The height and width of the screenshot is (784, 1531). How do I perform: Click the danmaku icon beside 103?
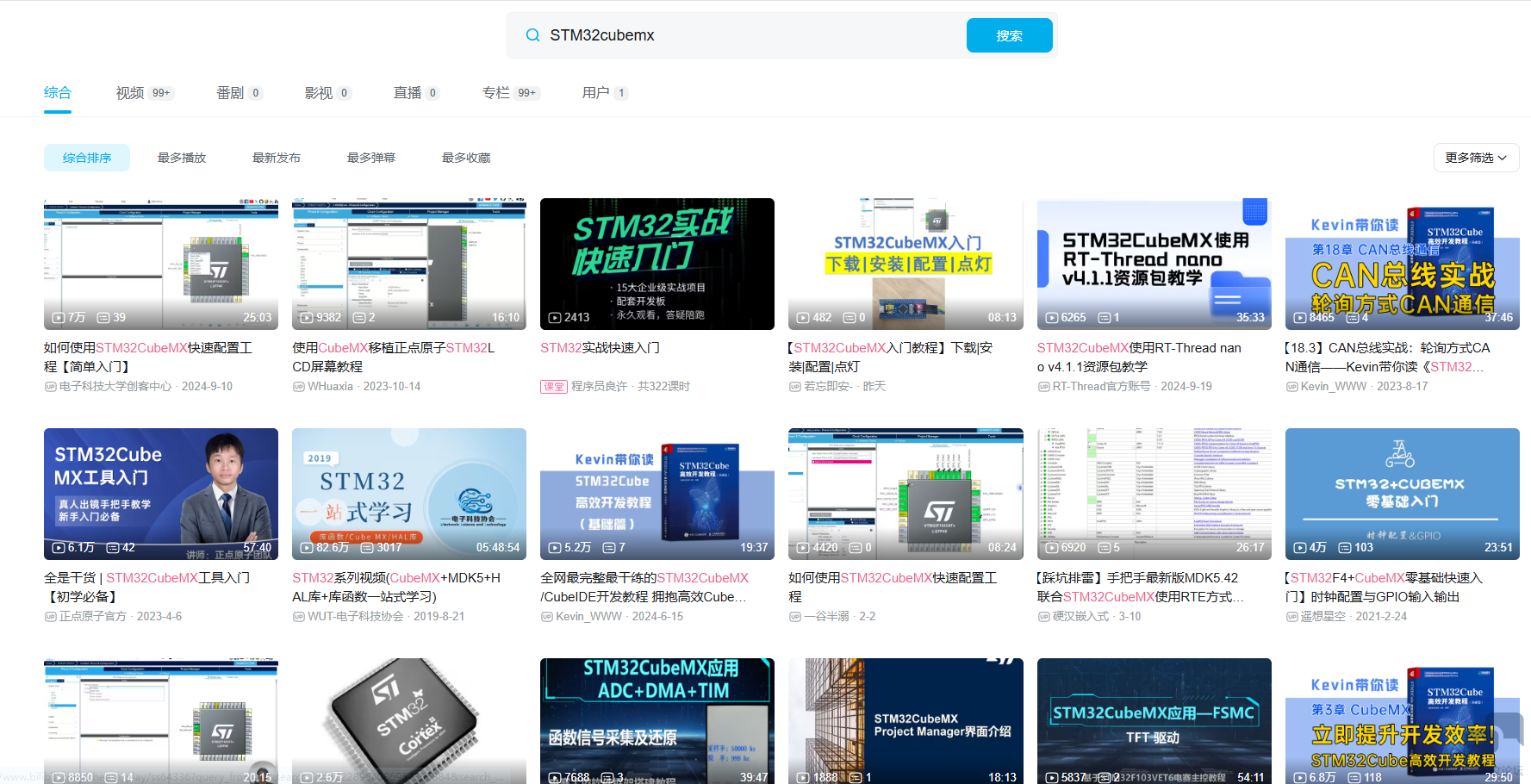(x=1345, y=548)
